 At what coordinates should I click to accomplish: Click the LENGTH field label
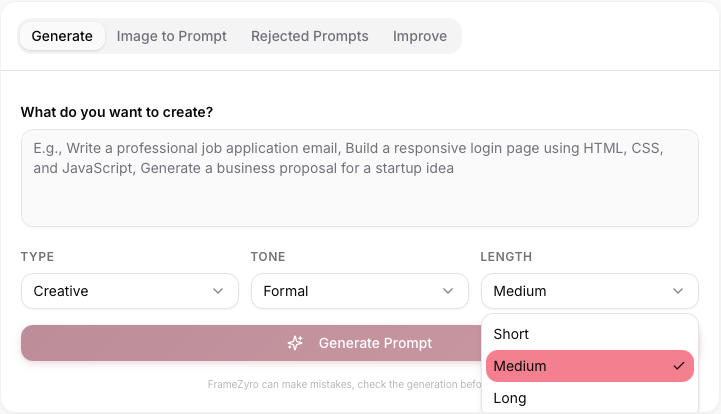(x=506, y=257)
